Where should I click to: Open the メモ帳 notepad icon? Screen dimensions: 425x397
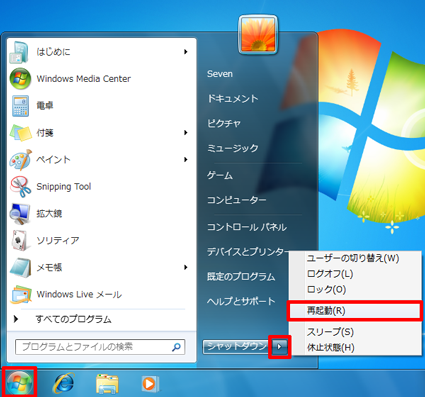coord(21,267)
